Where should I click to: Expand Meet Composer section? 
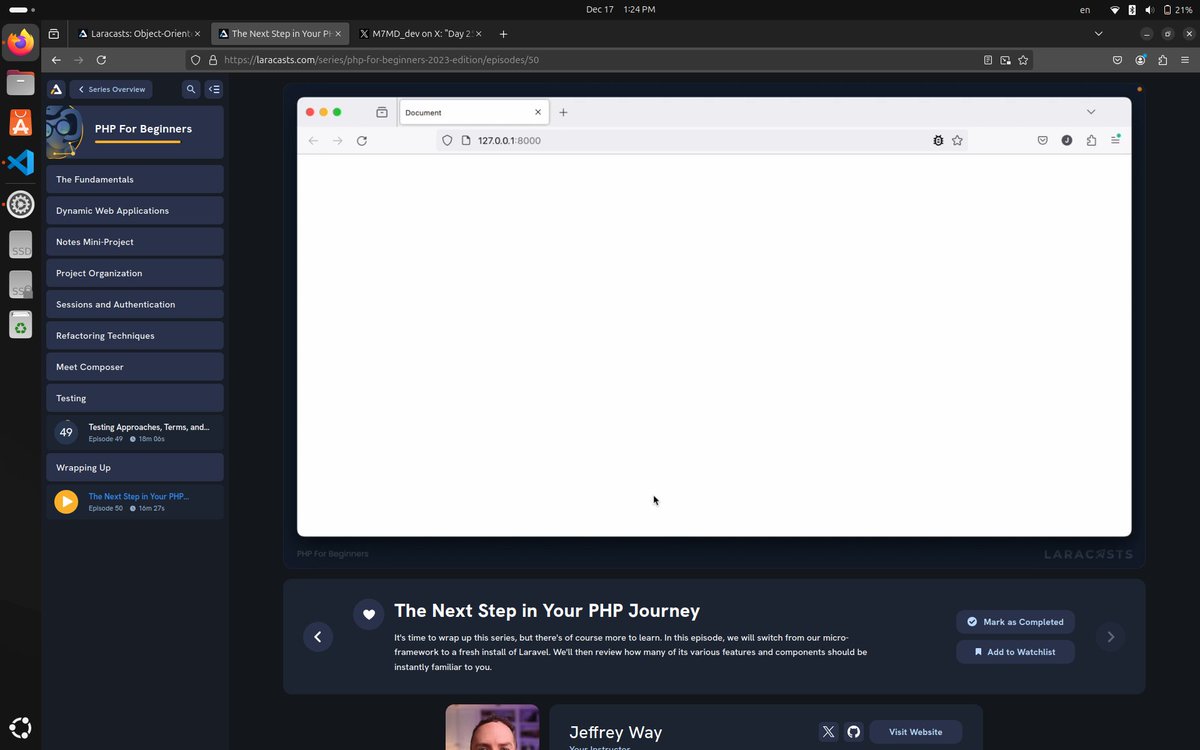pyautogui.click(x=135, y=367)
